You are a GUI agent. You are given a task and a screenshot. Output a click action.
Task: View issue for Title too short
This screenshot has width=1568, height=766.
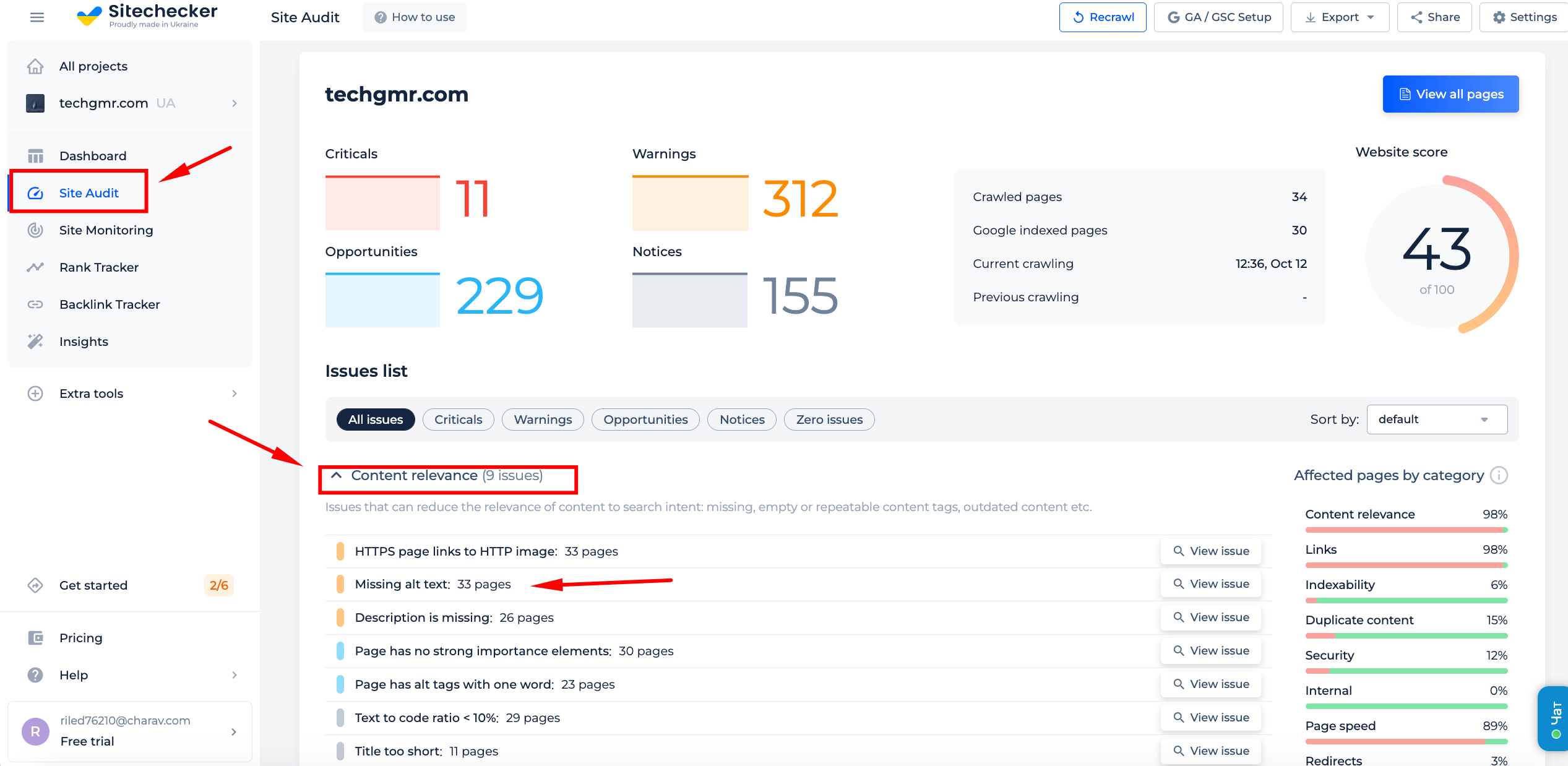pyautogui.click(x=1211, y=751)
